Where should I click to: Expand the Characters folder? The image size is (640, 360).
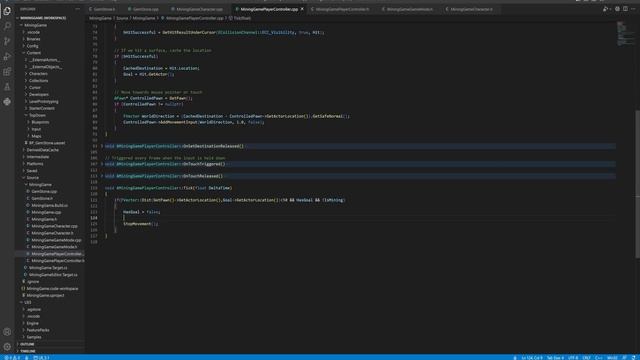[x=38, y=73]
